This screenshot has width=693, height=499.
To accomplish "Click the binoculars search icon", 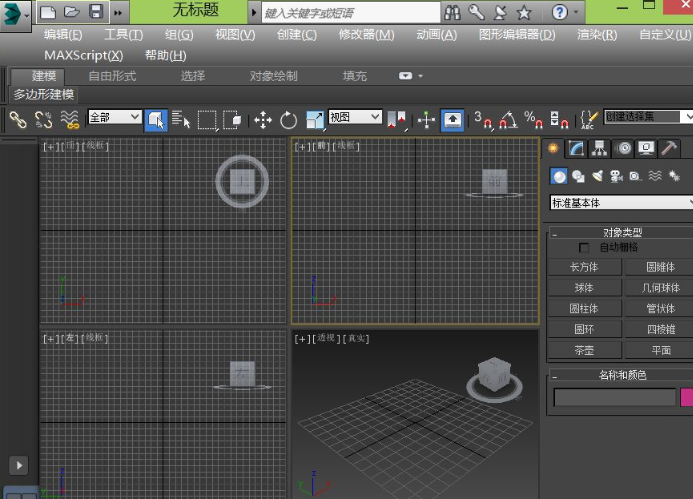I will point(452,13).
